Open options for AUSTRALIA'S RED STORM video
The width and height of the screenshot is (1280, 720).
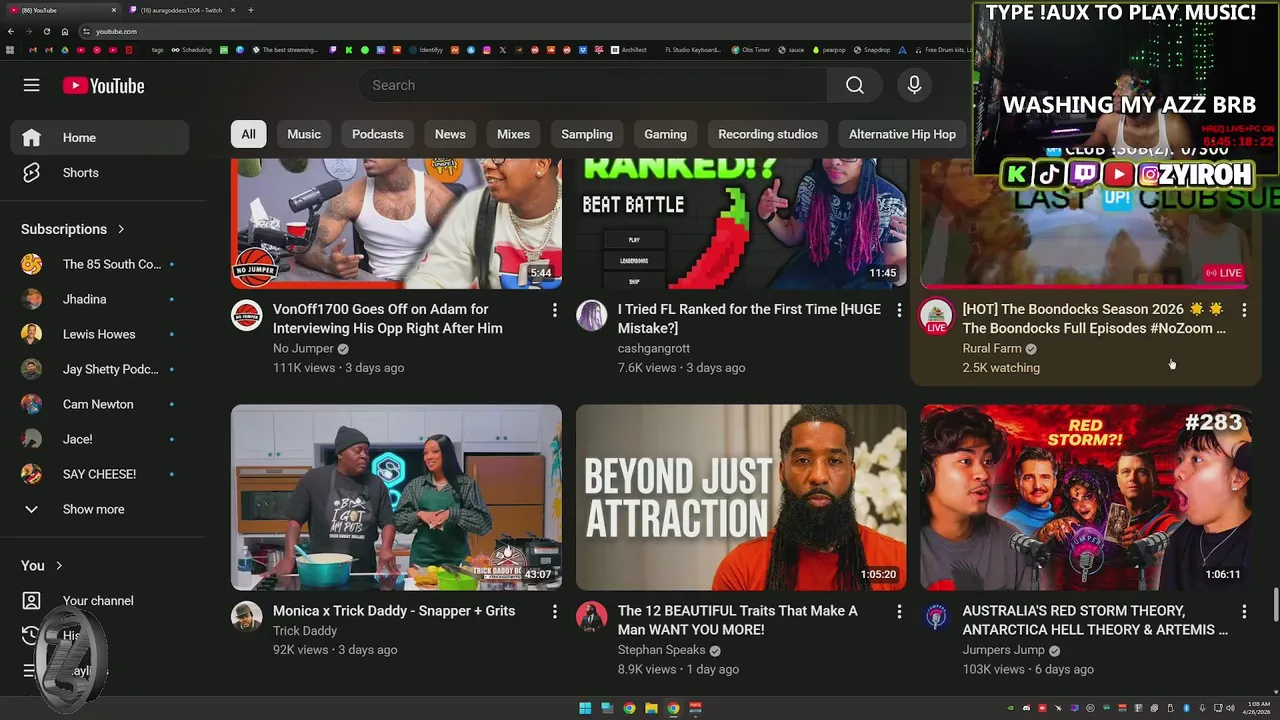(1244, 611)
